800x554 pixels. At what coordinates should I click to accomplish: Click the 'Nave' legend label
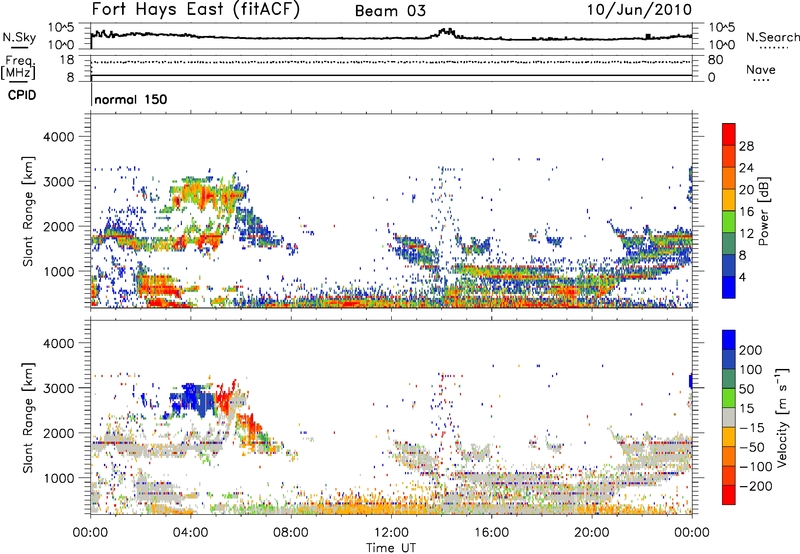point(760,69)
